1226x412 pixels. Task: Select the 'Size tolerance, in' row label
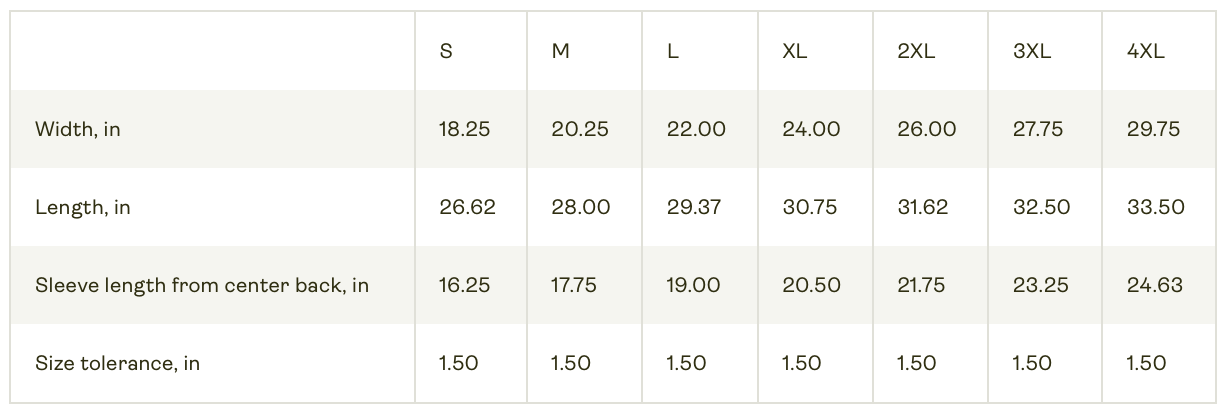click(x=117, y=363)
